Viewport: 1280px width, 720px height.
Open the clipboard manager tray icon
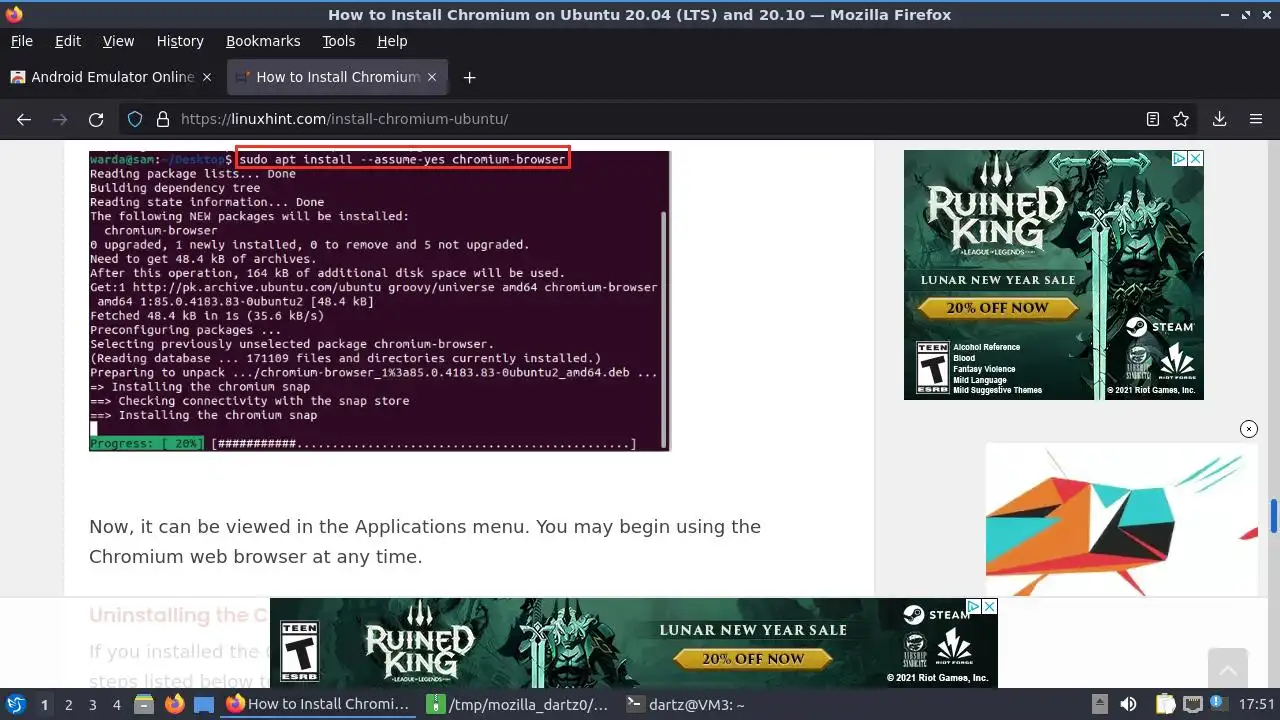(x=1164, y=704)
